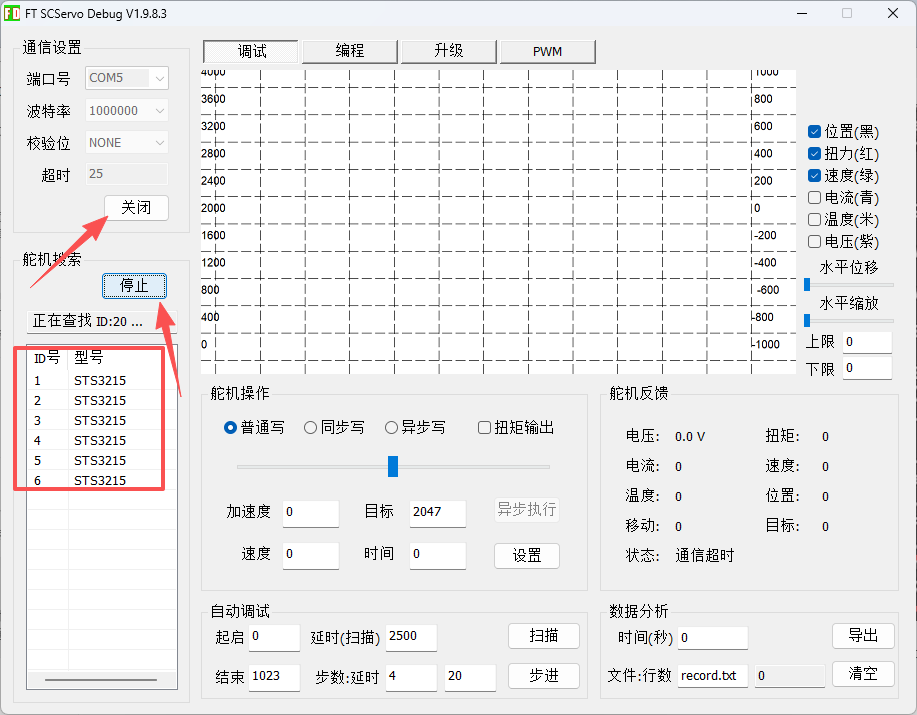Click the FT SCServo Debug app icon
Viewport: 917px width, 715px height.
pos(11,13)
